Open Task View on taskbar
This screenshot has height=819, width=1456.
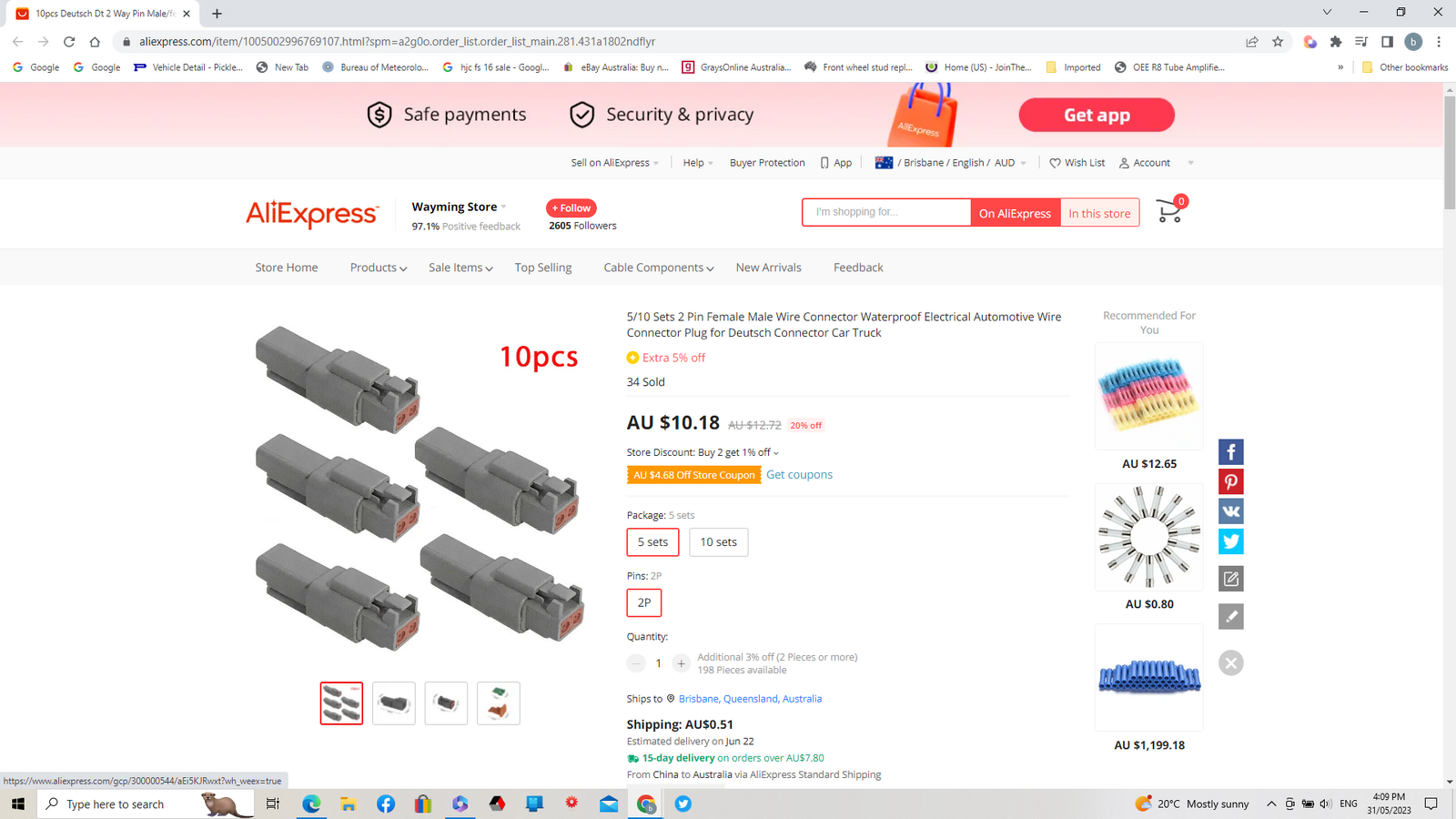pyautogui.click(x=272, y=804)
